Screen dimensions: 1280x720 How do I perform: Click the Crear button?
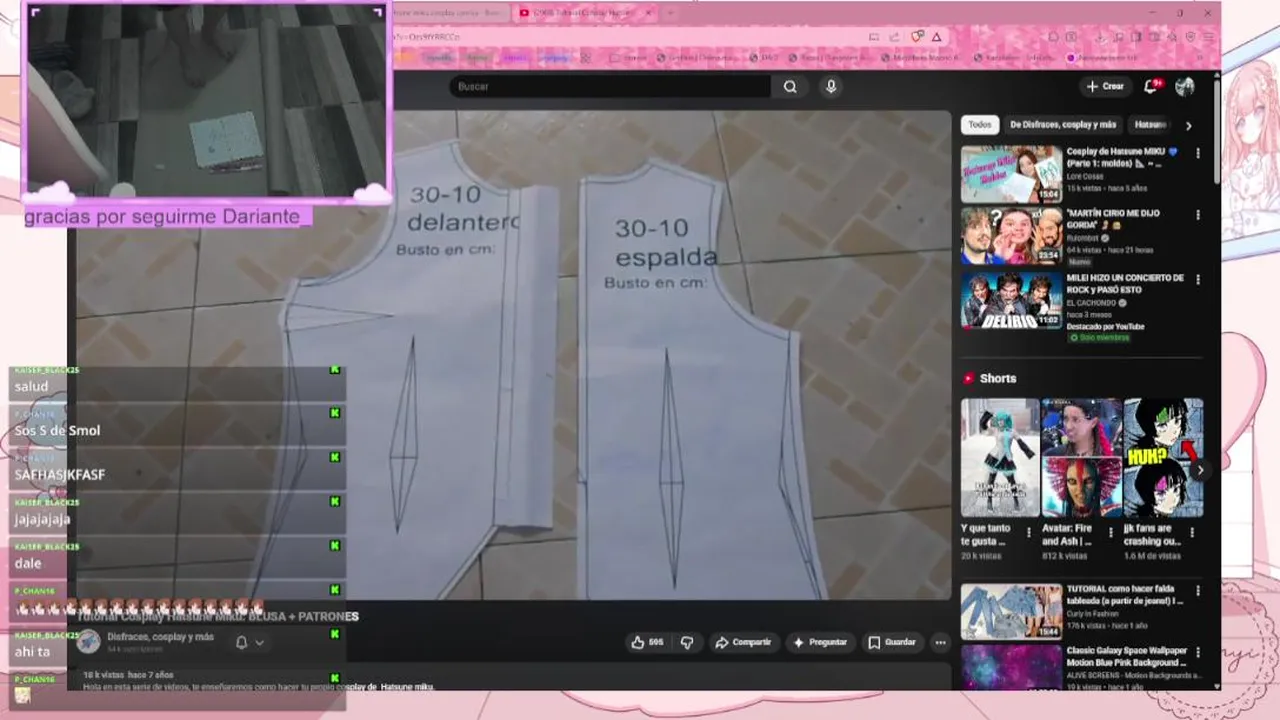pyautogui.click(x=1106, y=87)
